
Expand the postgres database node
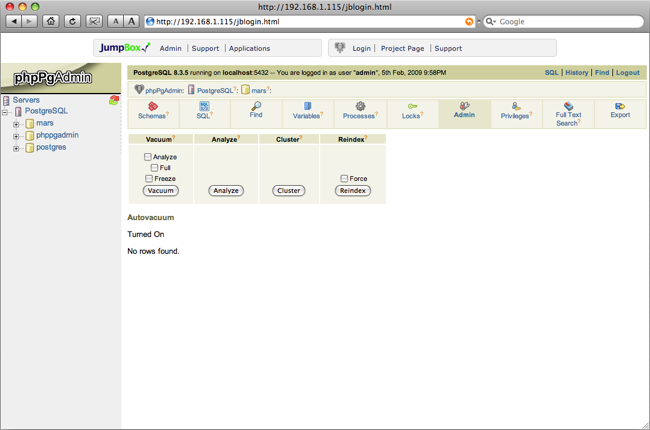16,148
